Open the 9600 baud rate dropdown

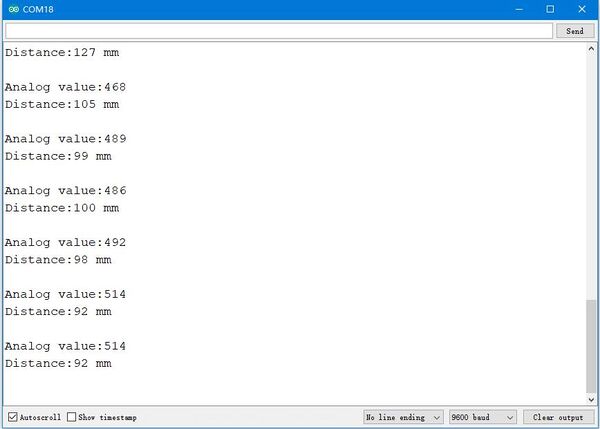click(483, 417)
